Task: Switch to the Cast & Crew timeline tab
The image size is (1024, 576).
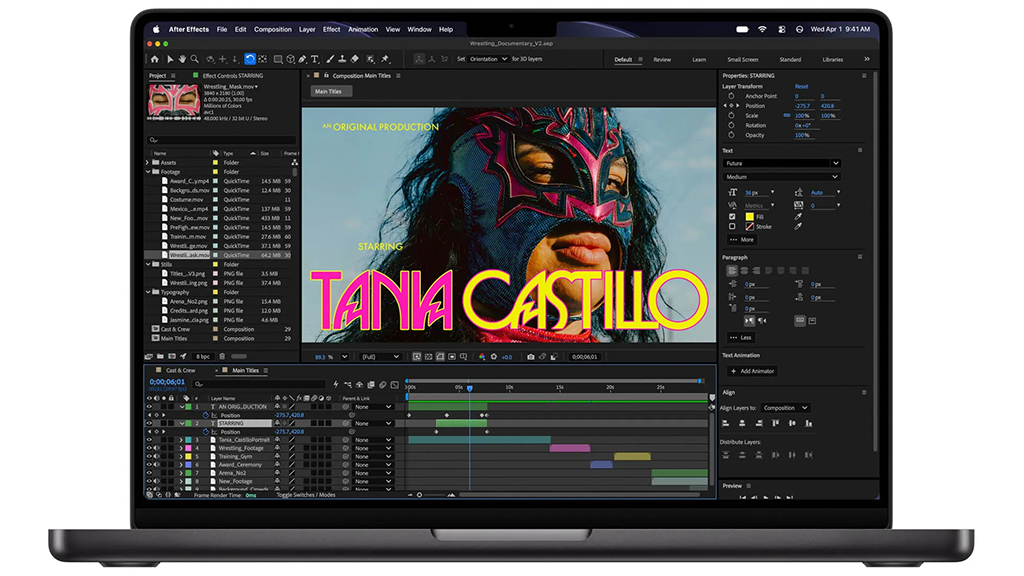Action: coord(180,370)
